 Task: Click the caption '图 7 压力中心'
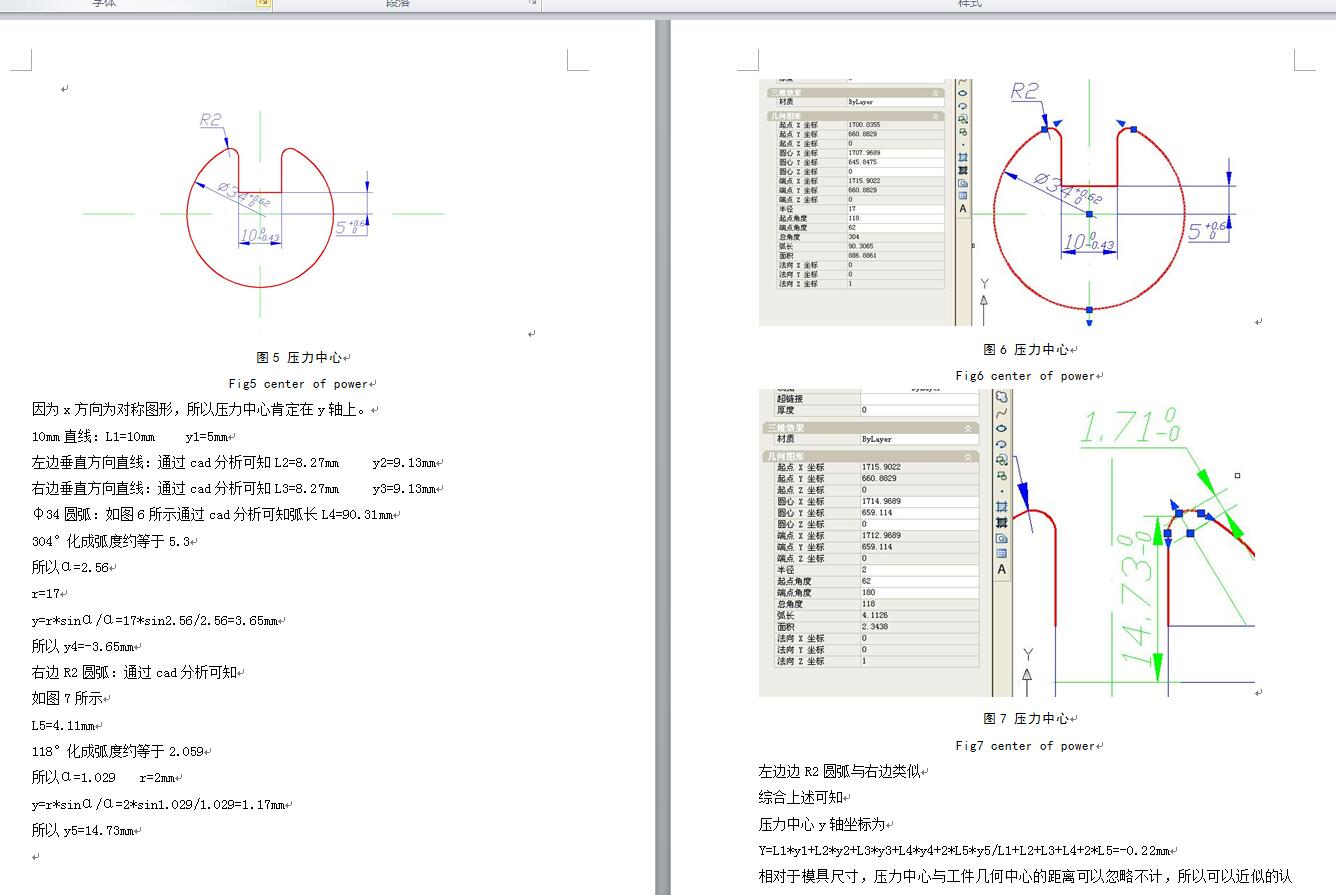[x=1026, y=718]
